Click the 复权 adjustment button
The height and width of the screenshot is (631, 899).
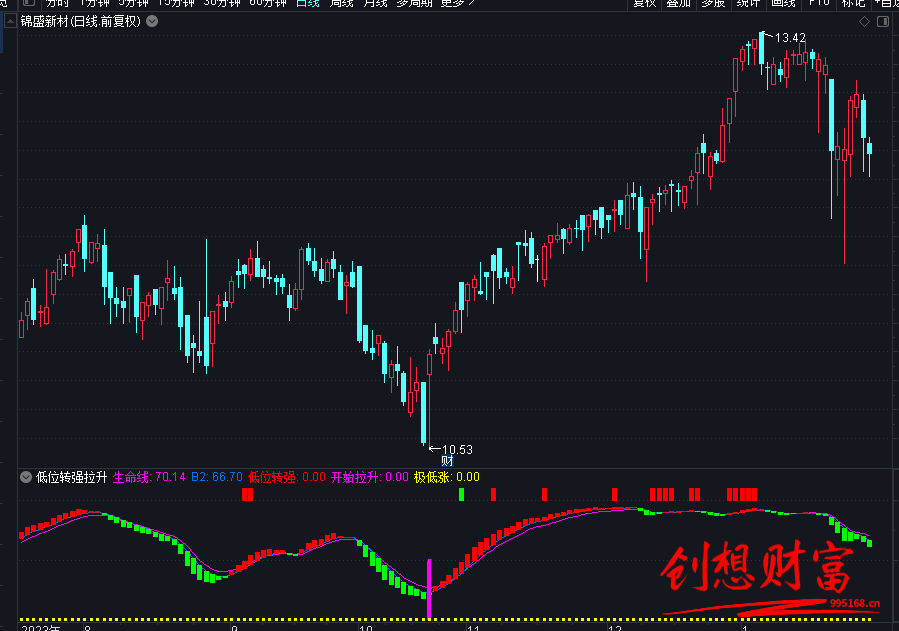[x=644, y=3]
